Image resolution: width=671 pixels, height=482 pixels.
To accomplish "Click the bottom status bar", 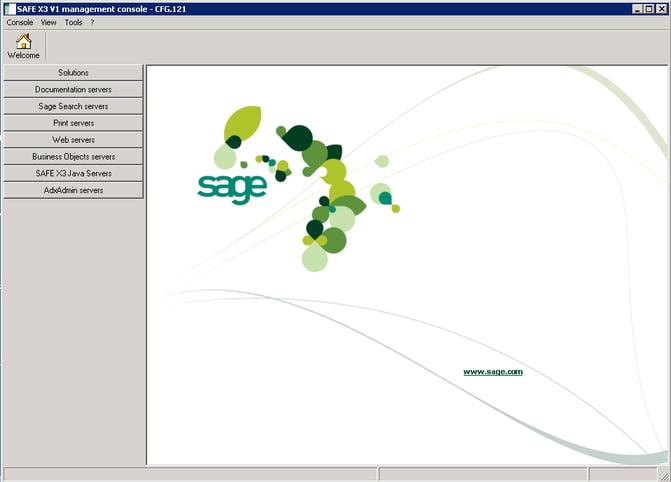I will pyautogui.click(x=190, y=474).
